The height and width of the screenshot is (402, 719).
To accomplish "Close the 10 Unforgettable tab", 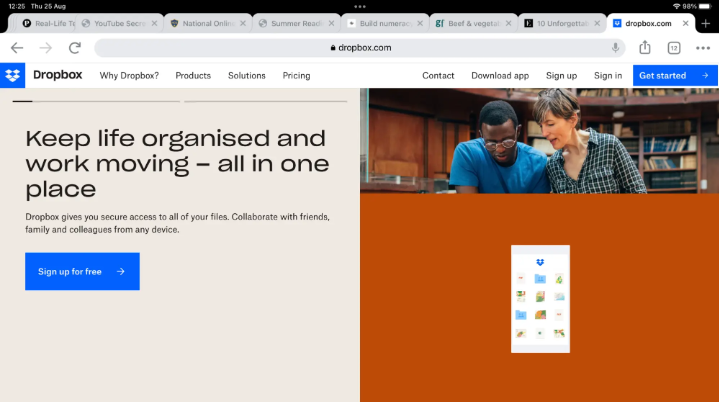I will pyautogui.click(x=597, y=23).
